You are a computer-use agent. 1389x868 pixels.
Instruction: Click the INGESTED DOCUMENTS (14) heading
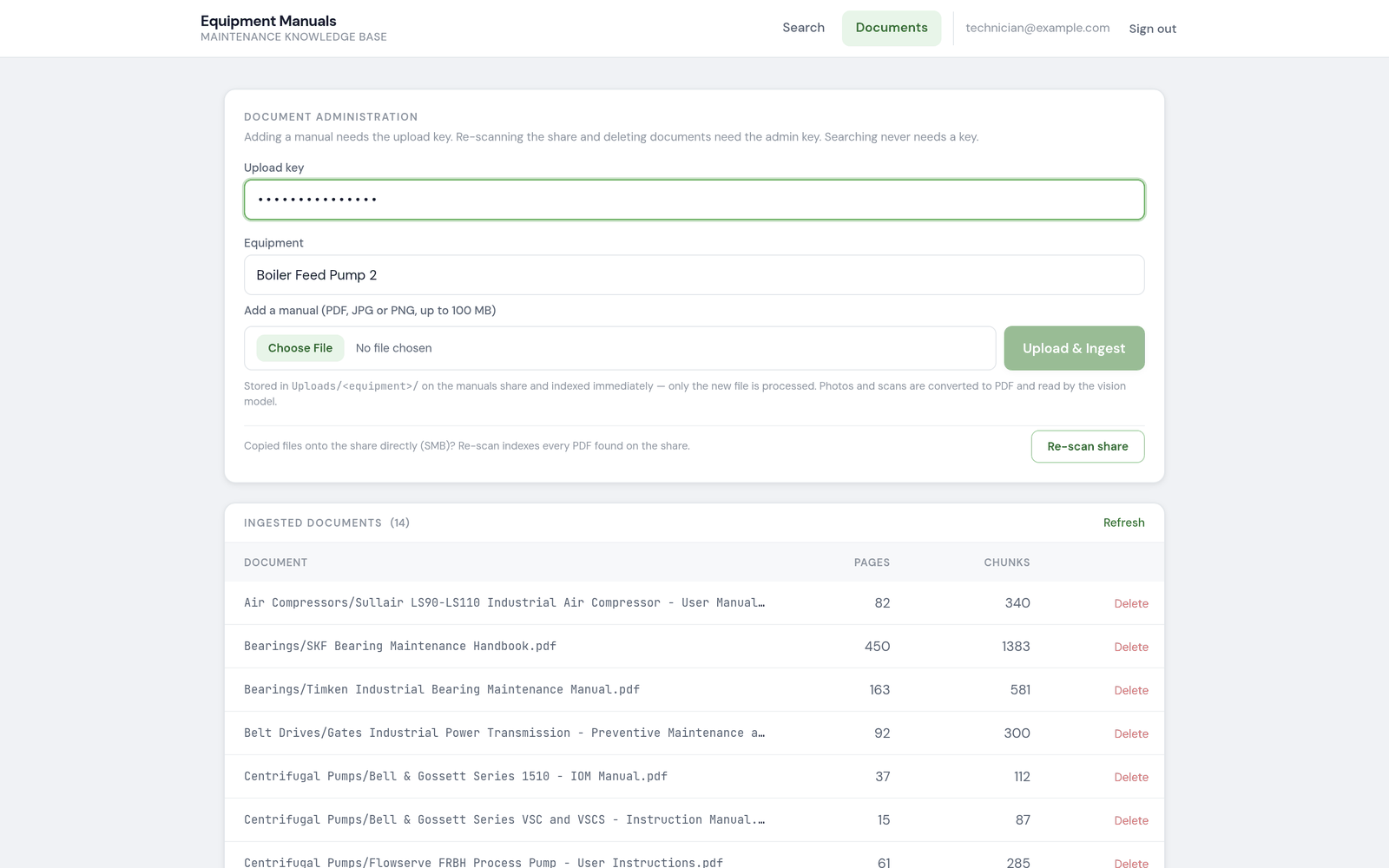pos(326,523)
